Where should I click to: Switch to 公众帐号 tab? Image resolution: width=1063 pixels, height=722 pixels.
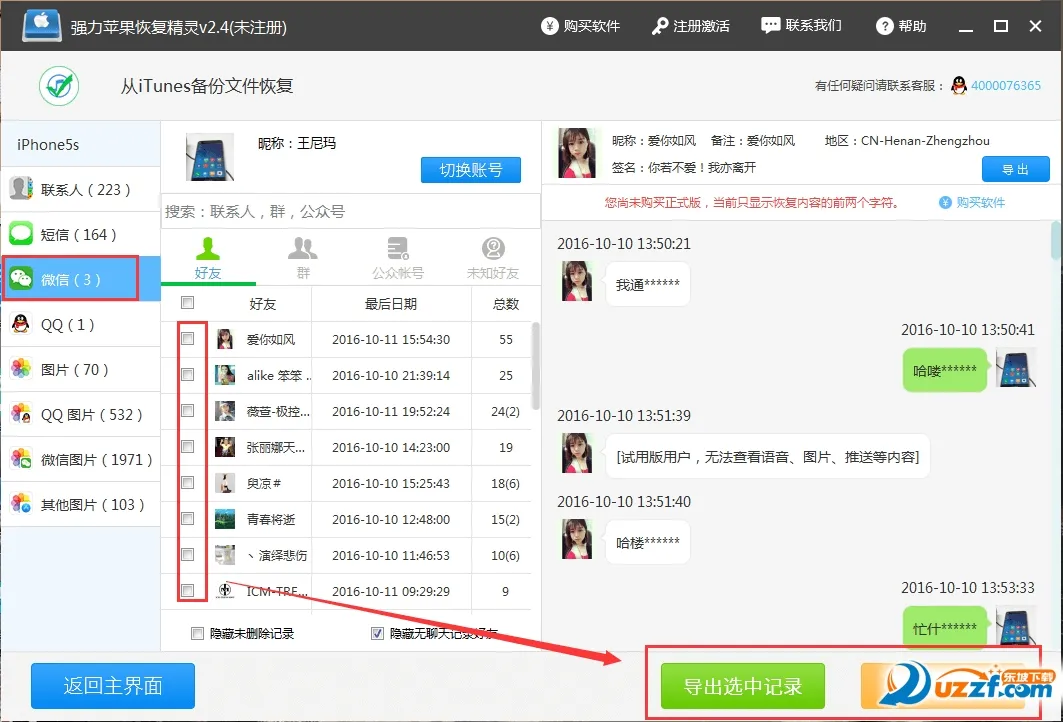point(398,258)
